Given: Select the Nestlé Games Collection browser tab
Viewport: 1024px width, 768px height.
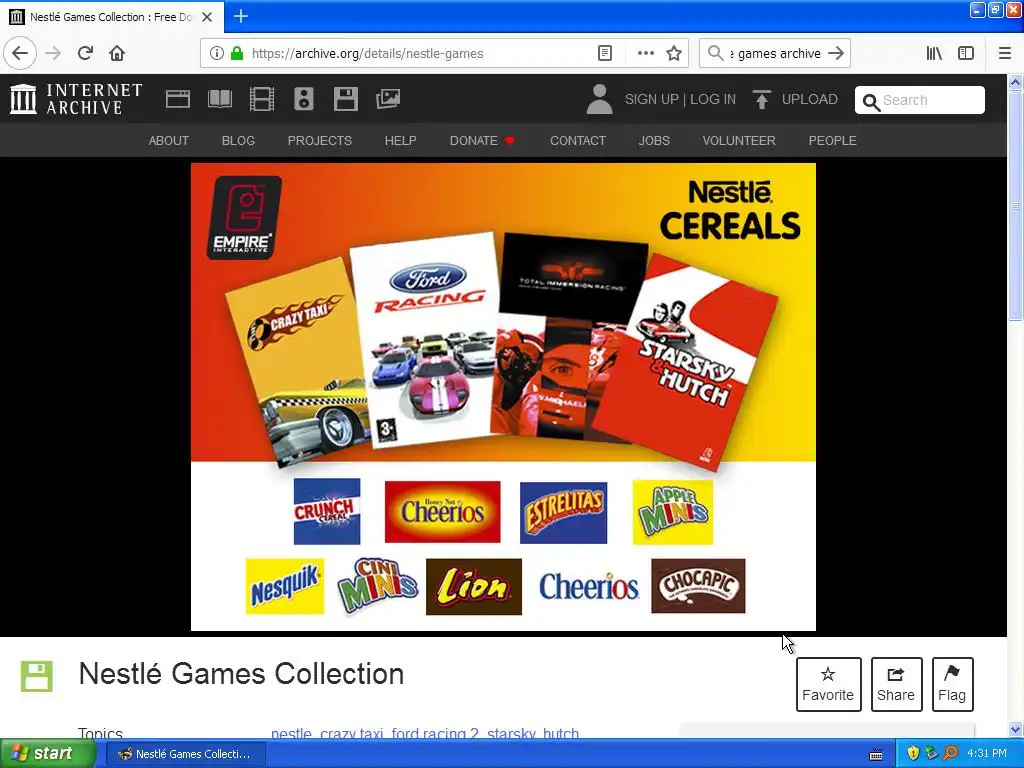Looking at the screenshot, I should click(112, 17).
